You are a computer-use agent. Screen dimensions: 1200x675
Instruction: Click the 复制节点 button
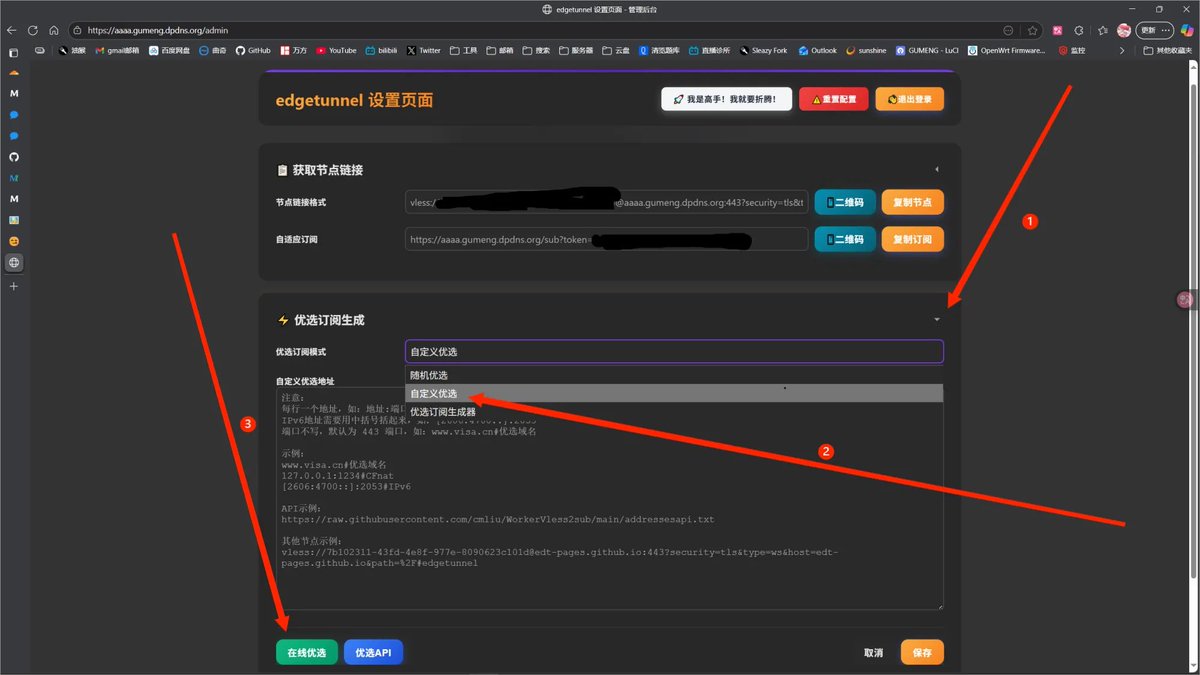click(x=912, y=202)
